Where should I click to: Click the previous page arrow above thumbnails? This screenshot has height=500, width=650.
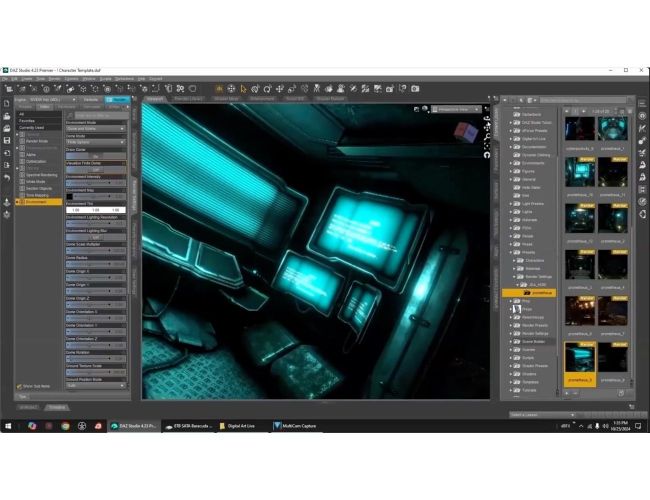pos(567,111)
